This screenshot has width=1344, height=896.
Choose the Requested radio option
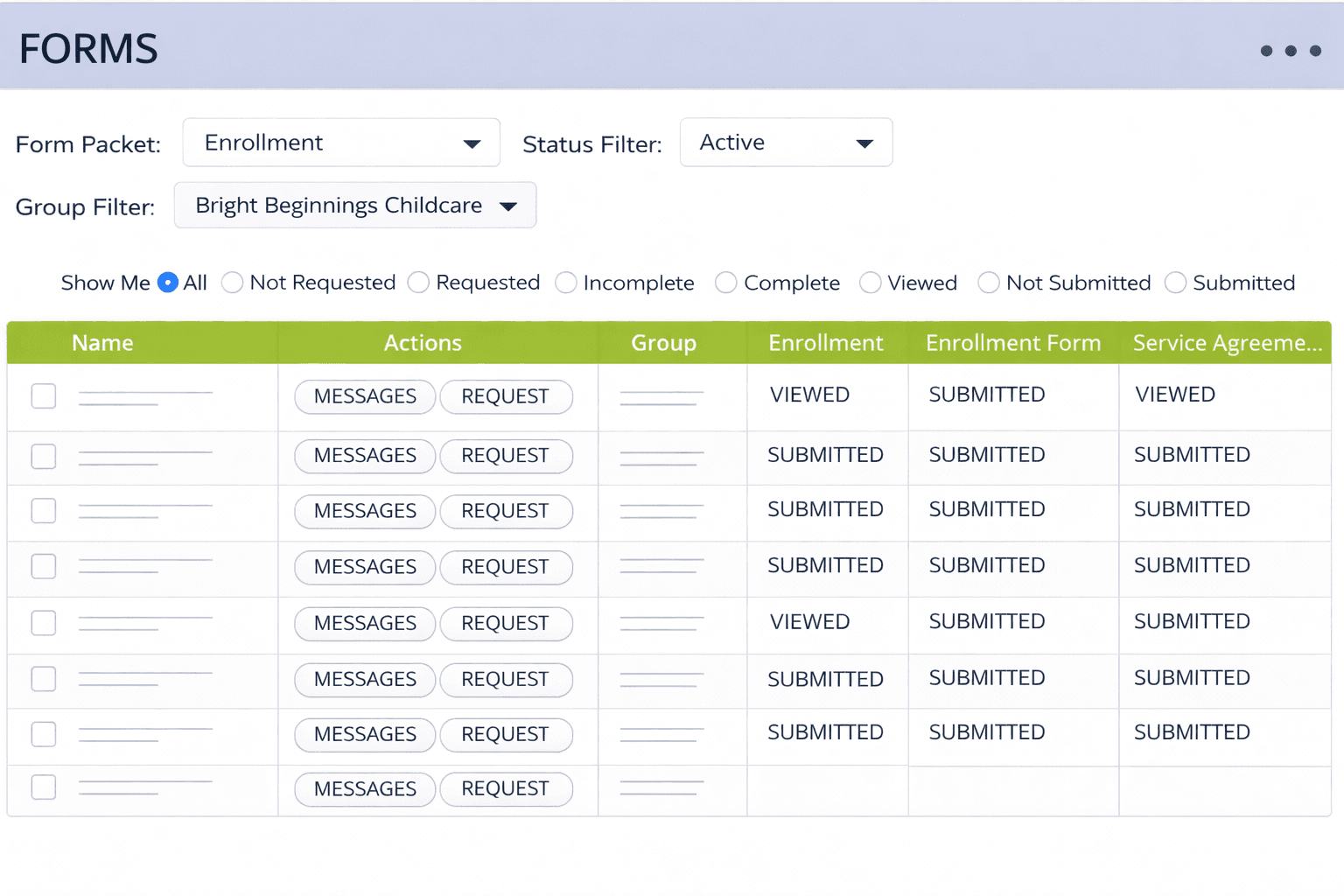[418, 283]
